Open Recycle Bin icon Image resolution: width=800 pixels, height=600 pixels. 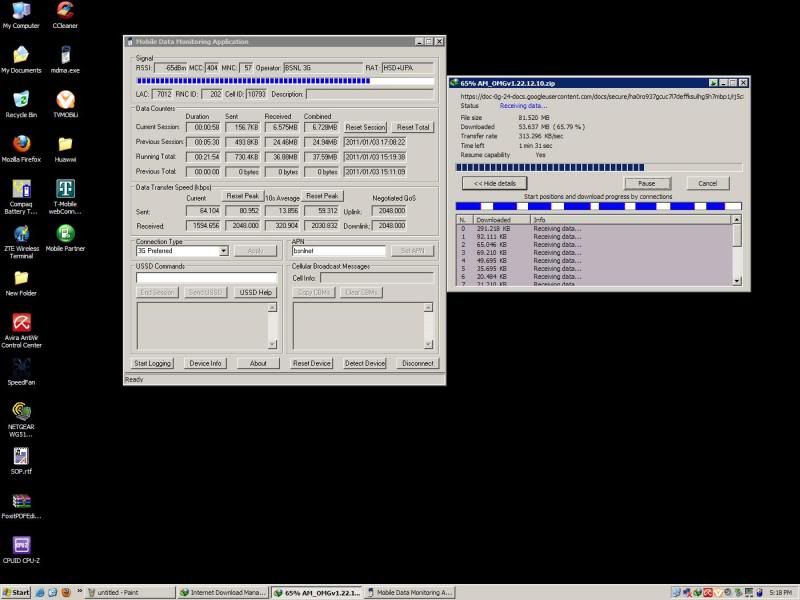(x=21, y=104)
